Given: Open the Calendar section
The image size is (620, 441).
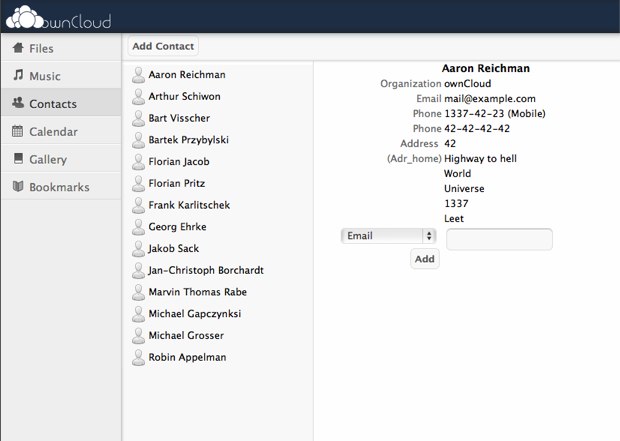Looking at the screenshot, I should 61,131.
